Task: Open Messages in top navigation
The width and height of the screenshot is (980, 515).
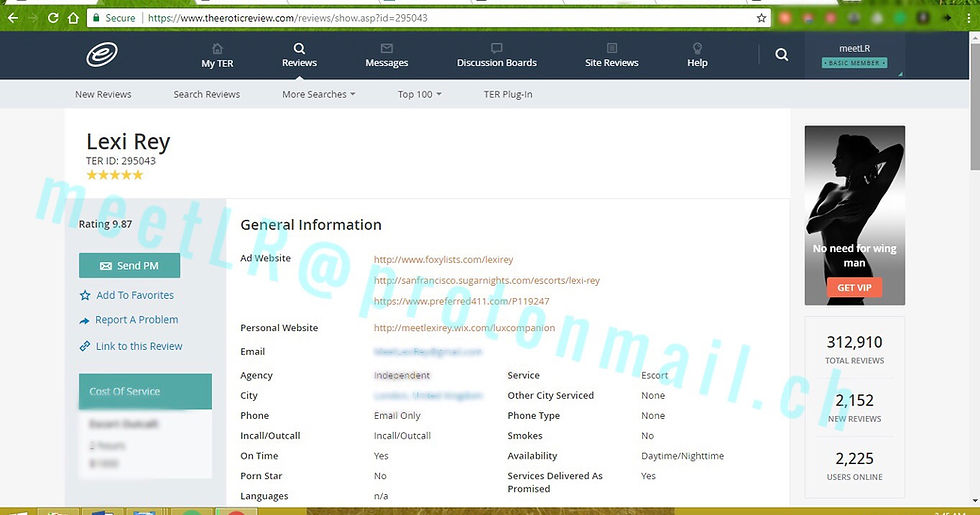Action: (387, 55)
